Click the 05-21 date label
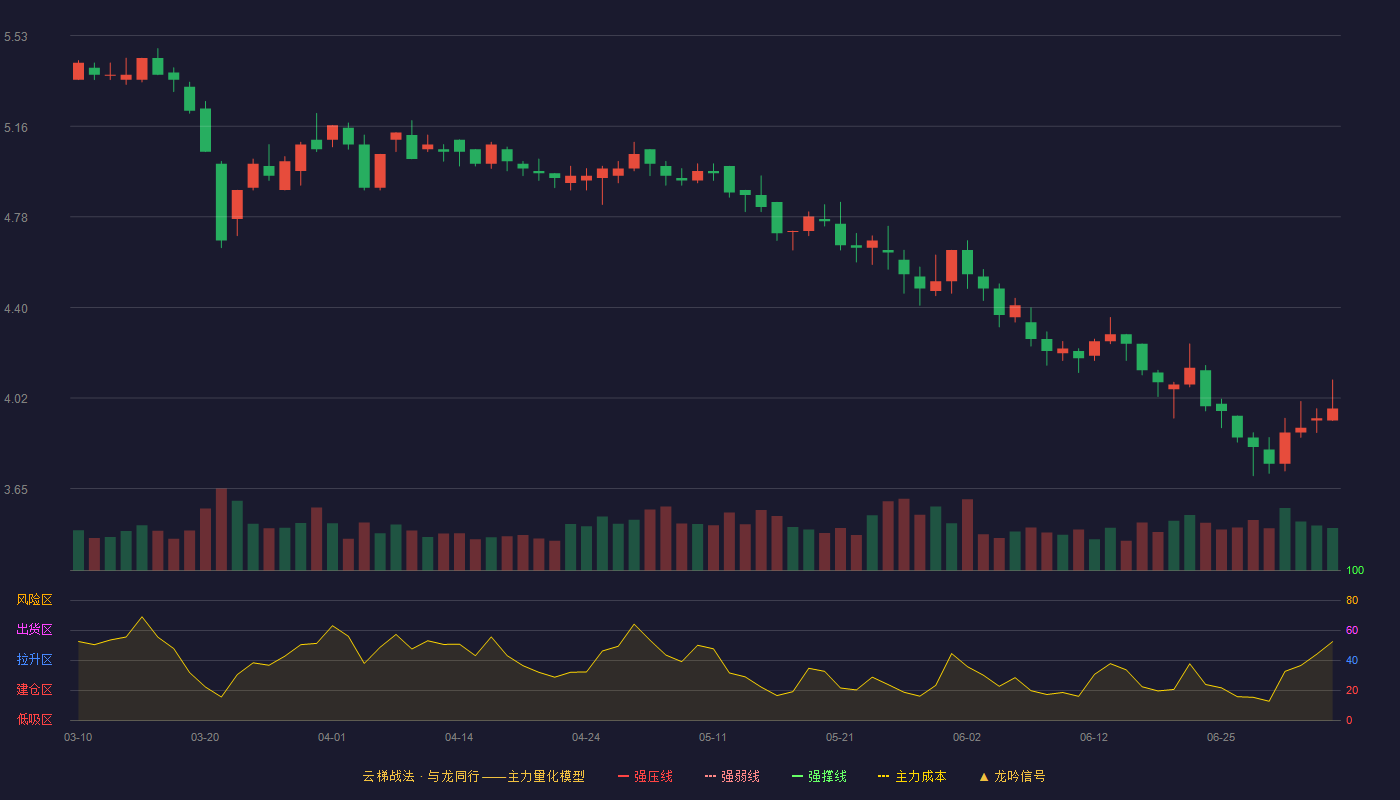1400x800 pixels. (840, 737)
